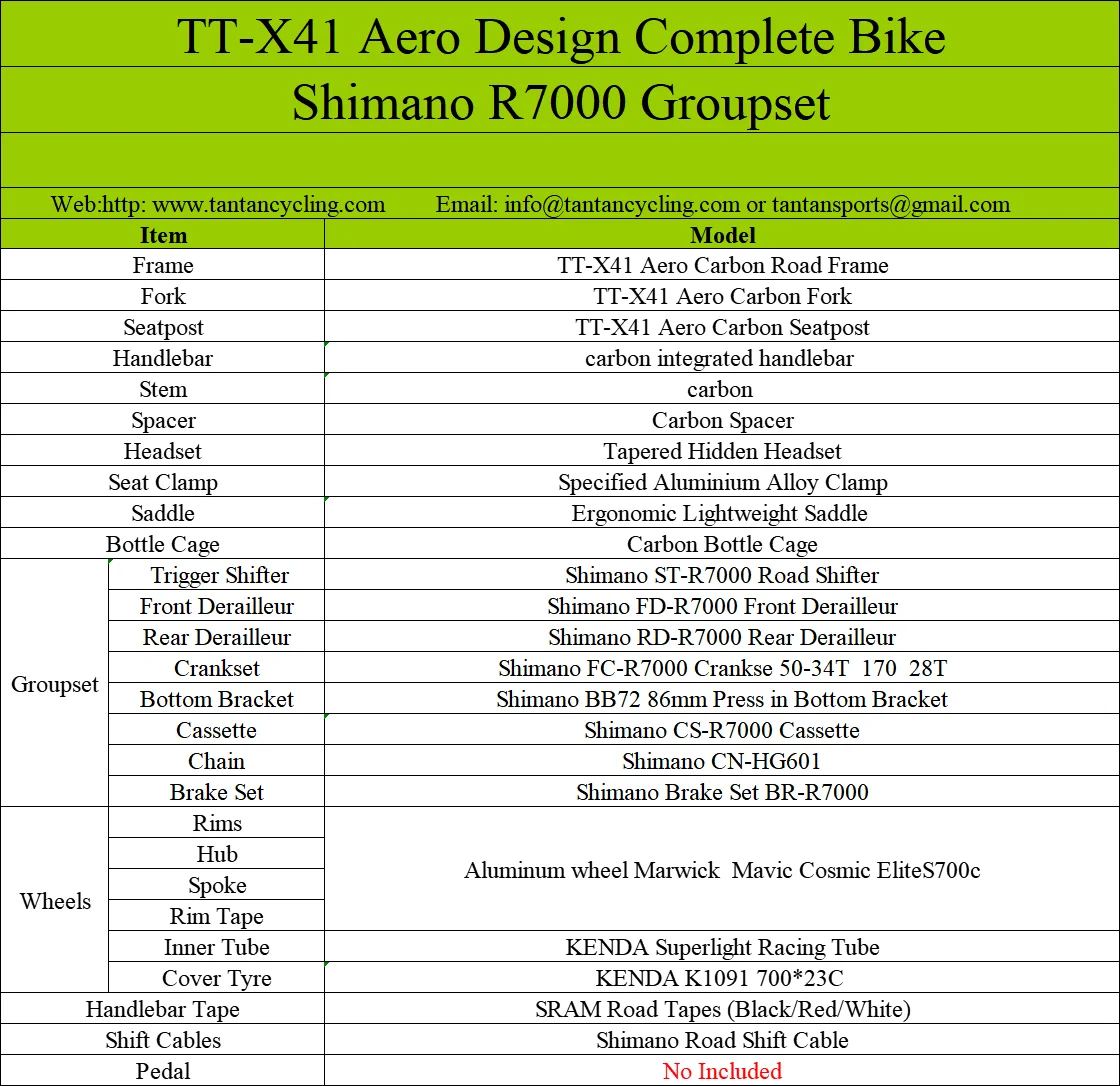
Task: Click the 'Frame' item cell
Action: (162, 265)
